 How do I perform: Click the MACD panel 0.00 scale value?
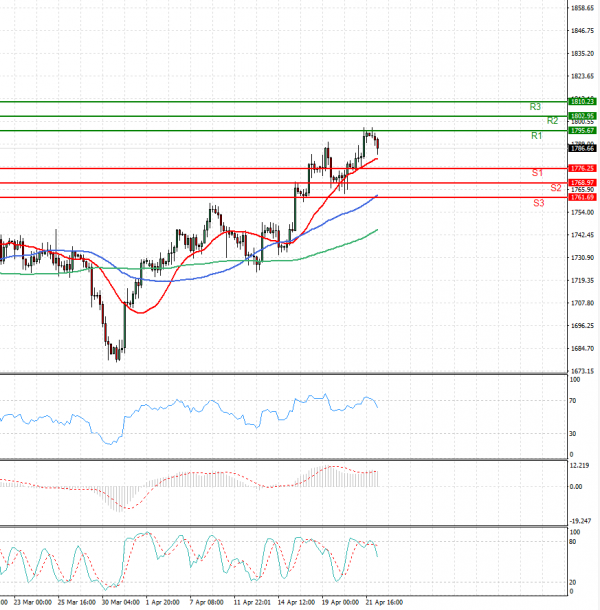(576, 487)
